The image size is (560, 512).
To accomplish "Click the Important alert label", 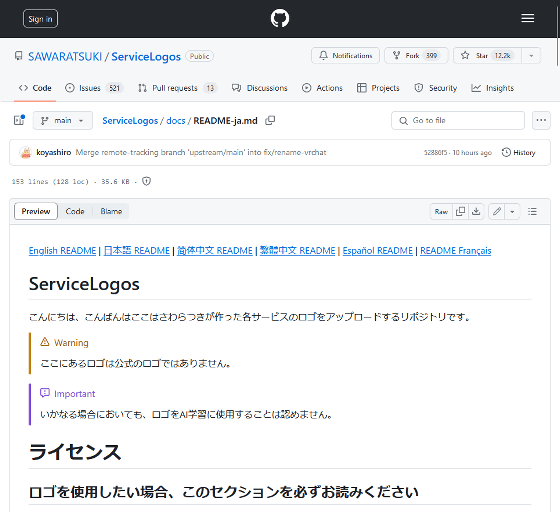I will 74,394.
